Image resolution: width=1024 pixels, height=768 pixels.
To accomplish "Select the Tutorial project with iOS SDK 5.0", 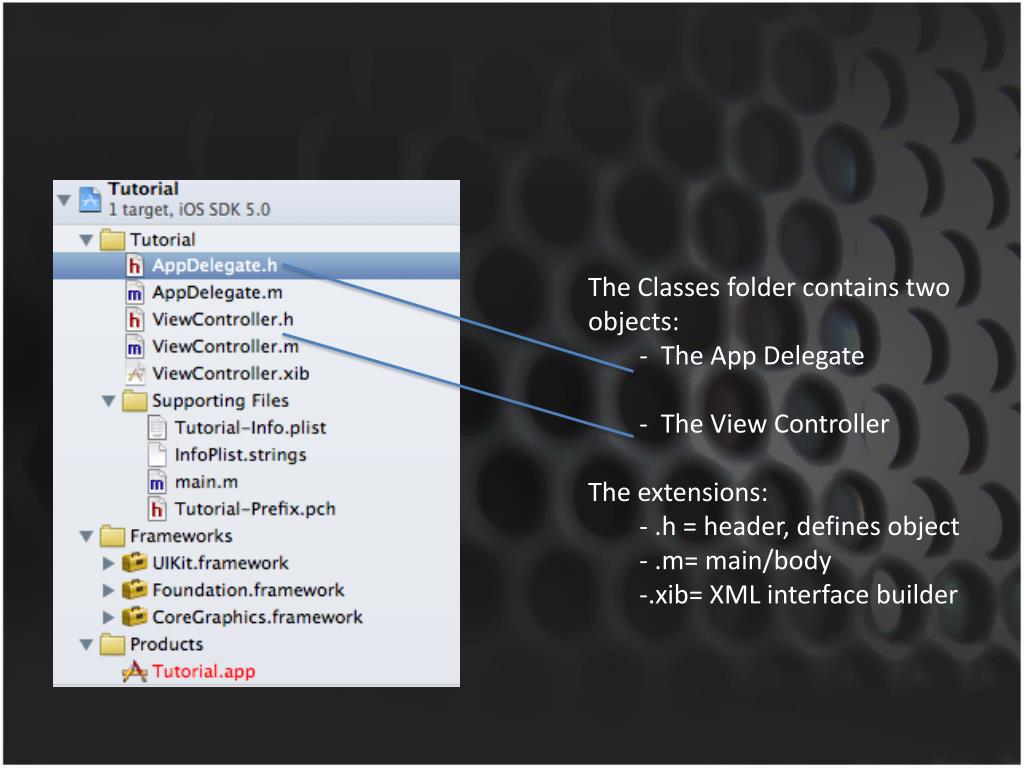I will pyautogui.click(x=256, y=202).
